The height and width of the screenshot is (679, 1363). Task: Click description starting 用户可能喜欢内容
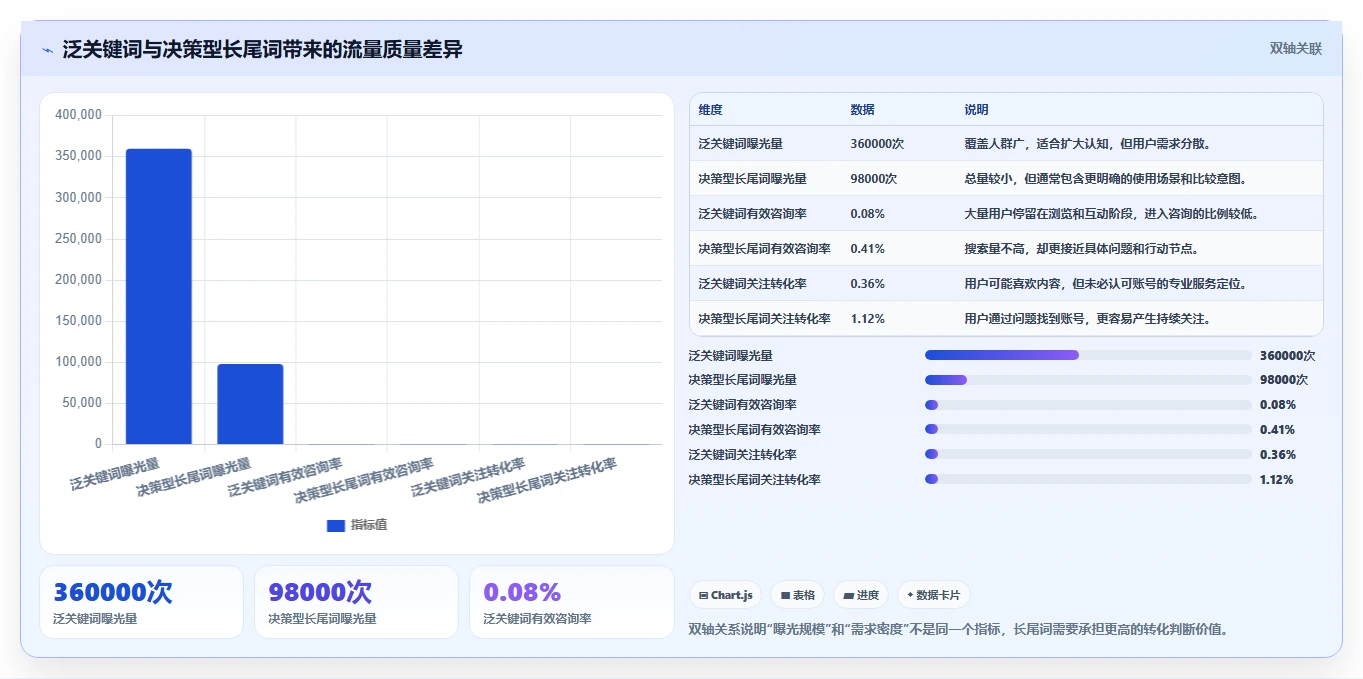[1105, 284]
